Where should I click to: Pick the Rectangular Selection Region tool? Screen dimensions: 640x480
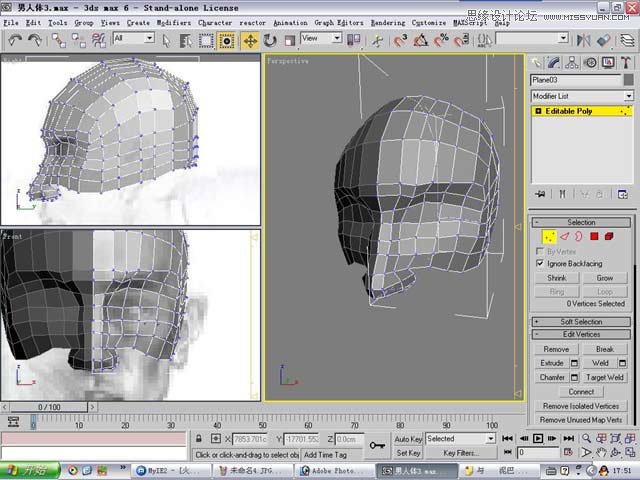click(x=206, y=41)
